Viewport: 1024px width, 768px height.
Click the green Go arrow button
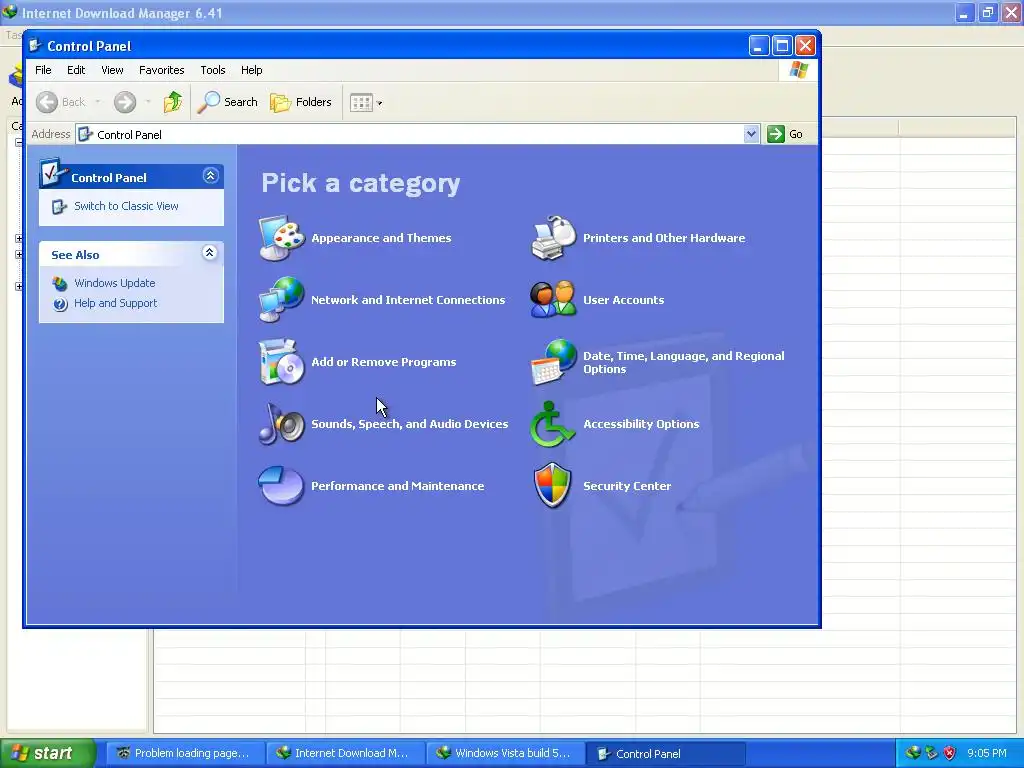[776, 134]
